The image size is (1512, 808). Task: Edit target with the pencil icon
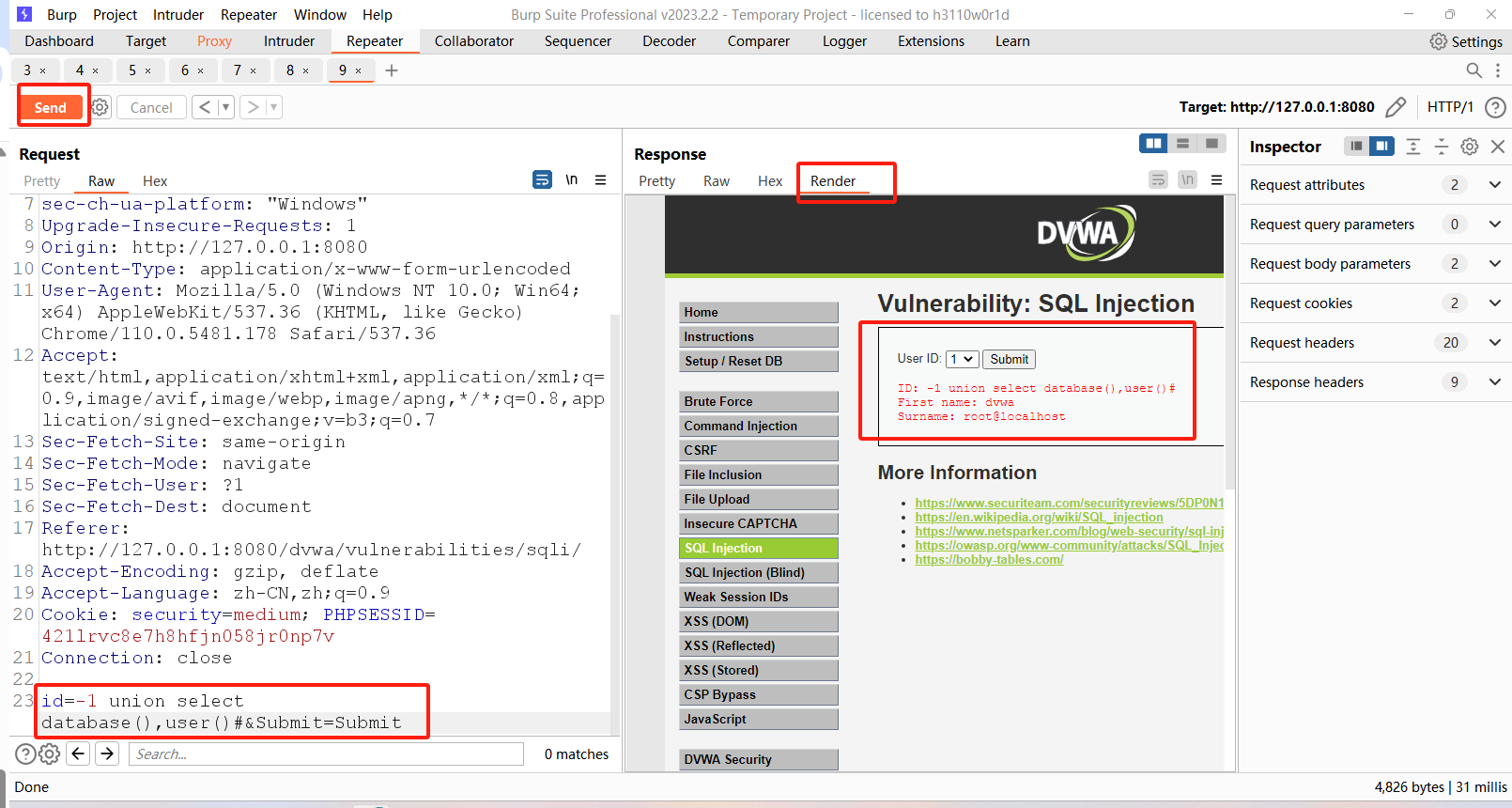tap(1396, 107)
